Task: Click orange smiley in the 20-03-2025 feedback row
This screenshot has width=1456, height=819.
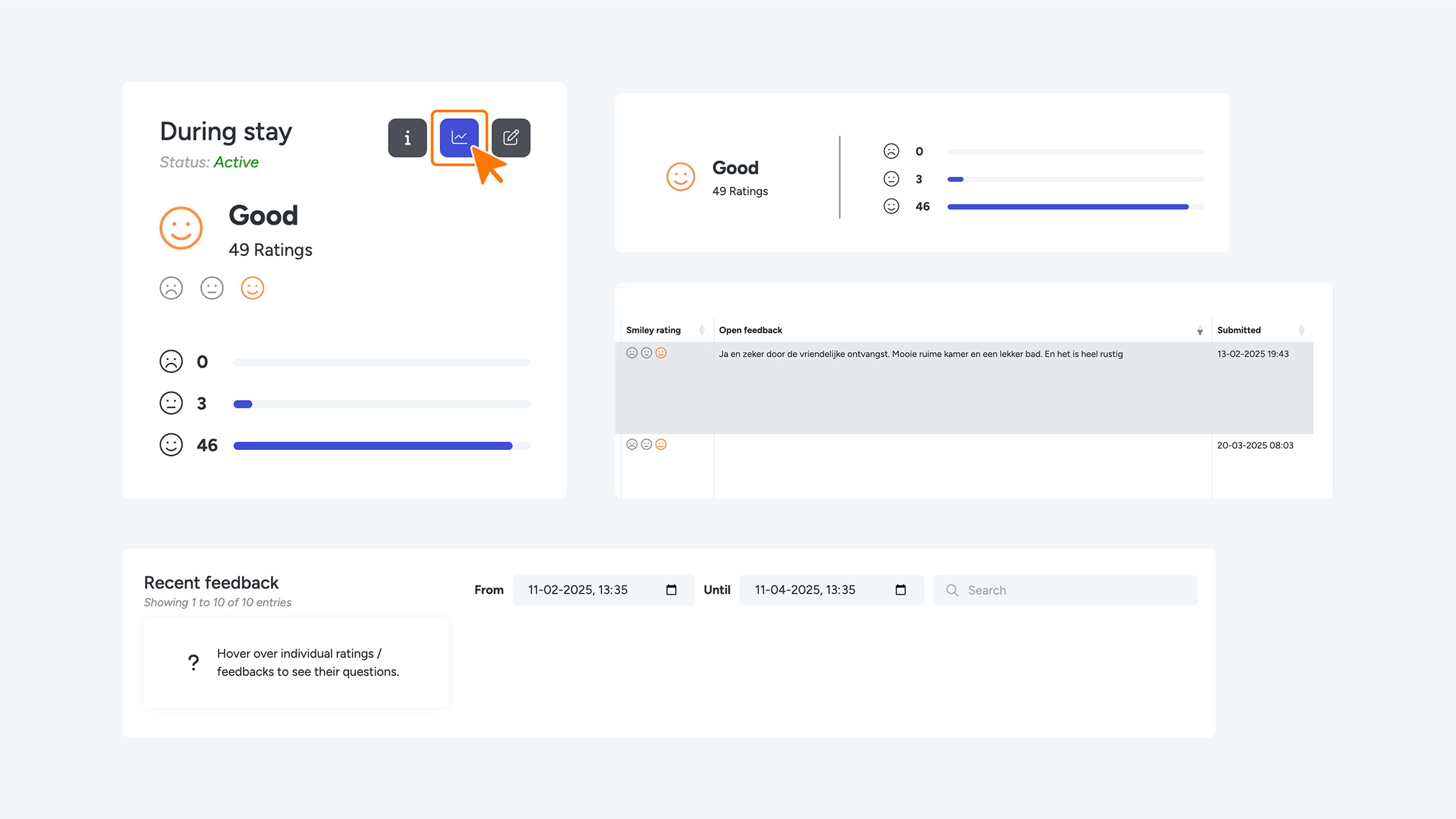Action: coord(661,444)
